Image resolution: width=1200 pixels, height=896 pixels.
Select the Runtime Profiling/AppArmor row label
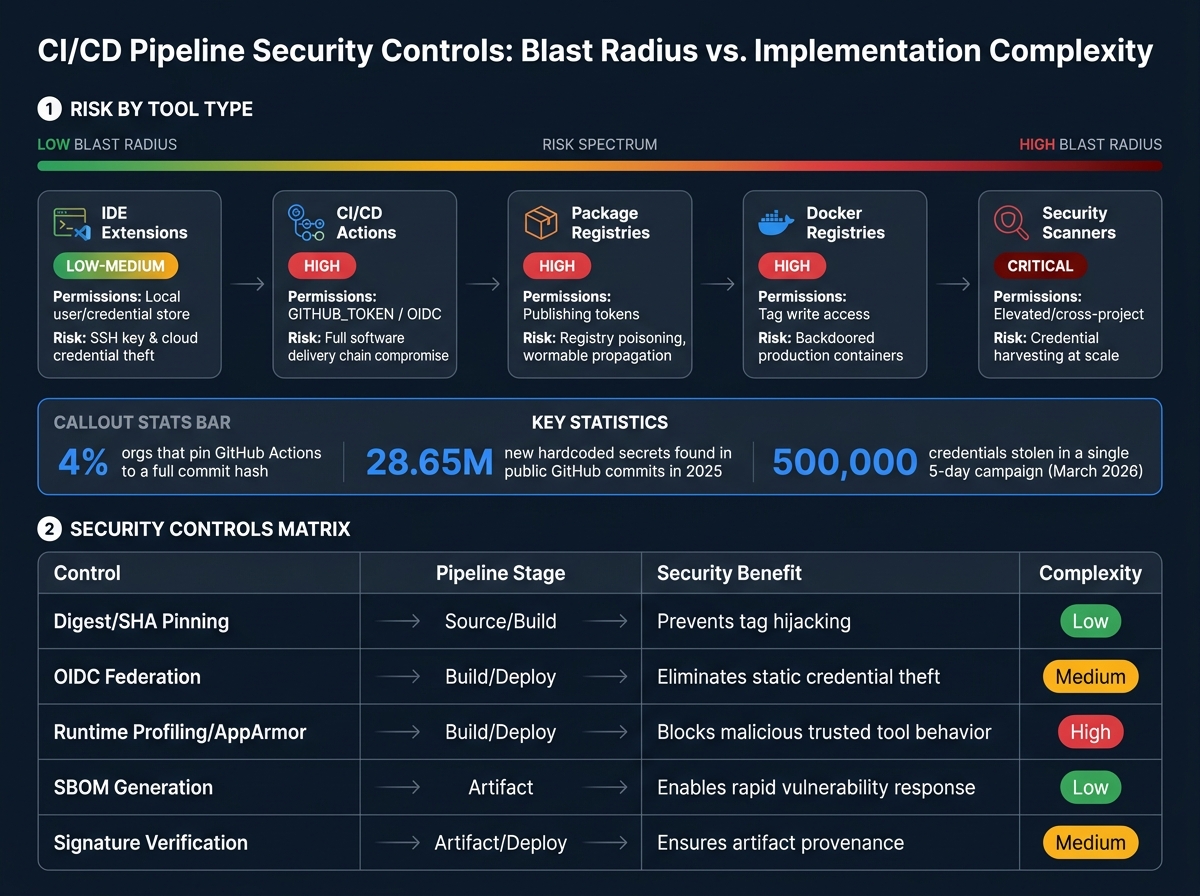pyautogui.click(x=180, y=732)
